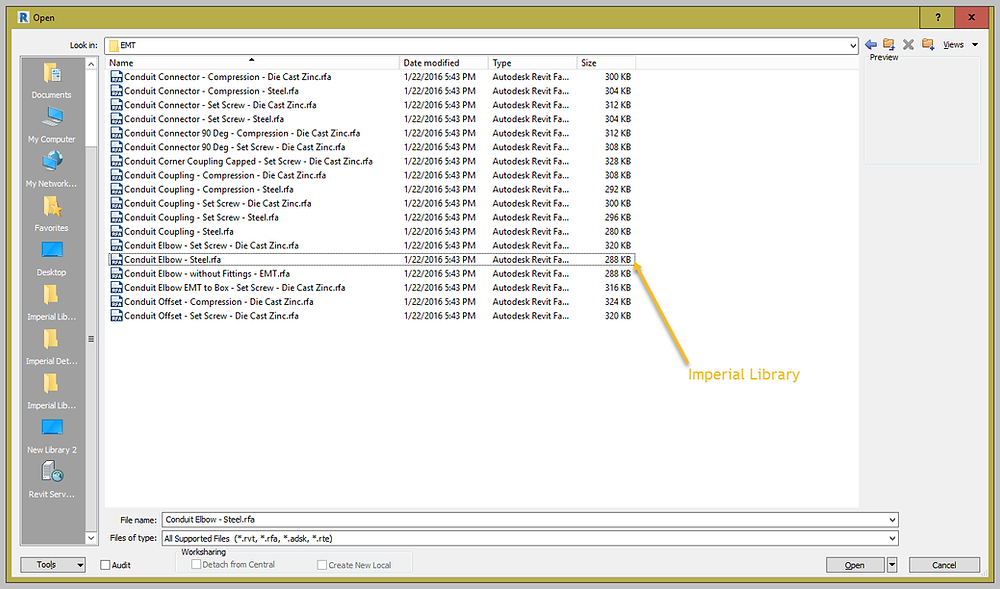Go to My Computer in places bar
Viewport: 1000px width, 589px height.
52,124
